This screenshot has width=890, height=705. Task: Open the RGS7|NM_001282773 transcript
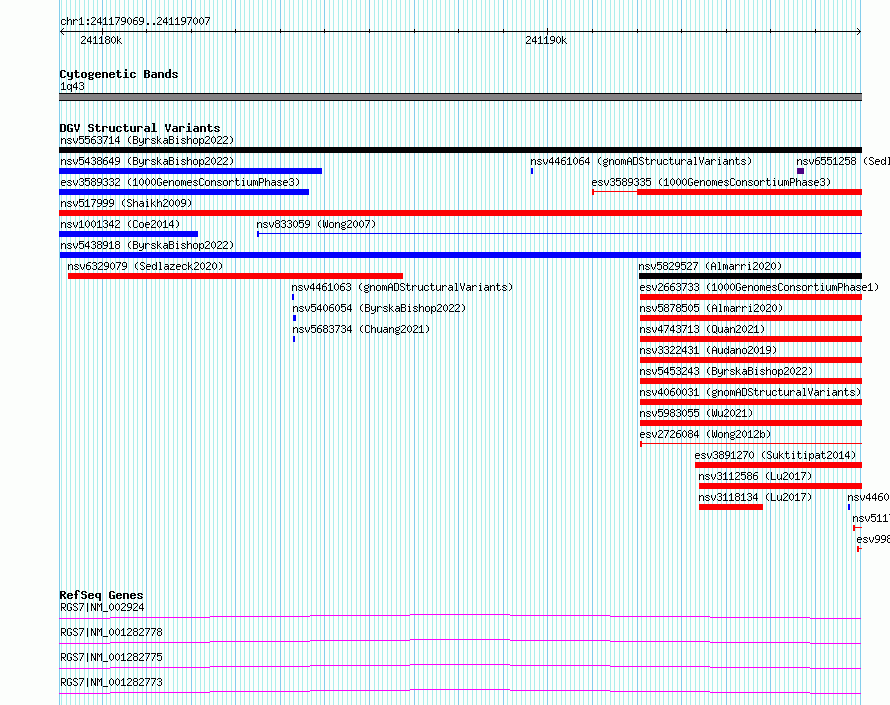tap(111, 682)
